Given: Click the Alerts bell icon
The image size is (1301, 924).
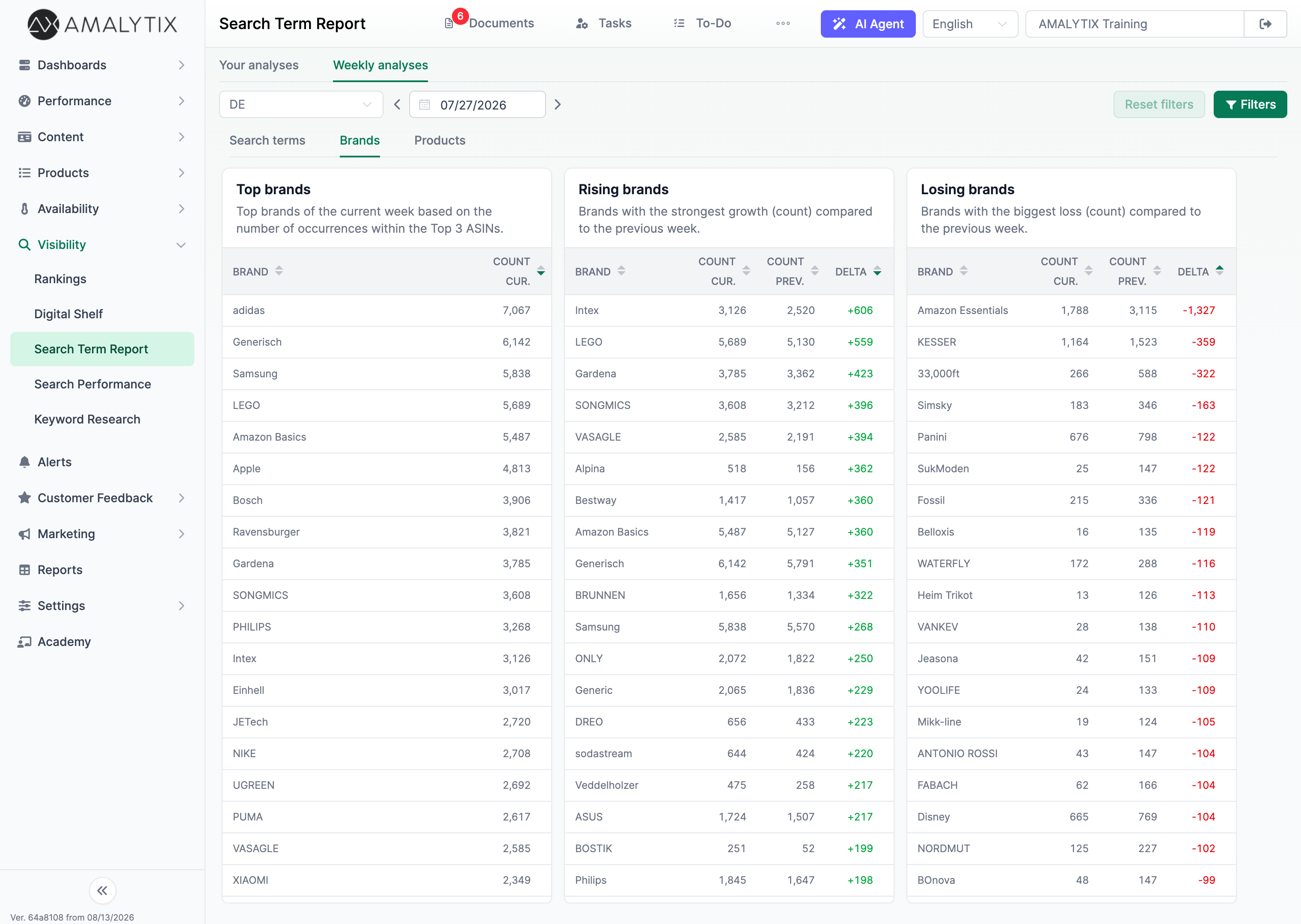Looking at the screenshot, I should coord(24,462).
